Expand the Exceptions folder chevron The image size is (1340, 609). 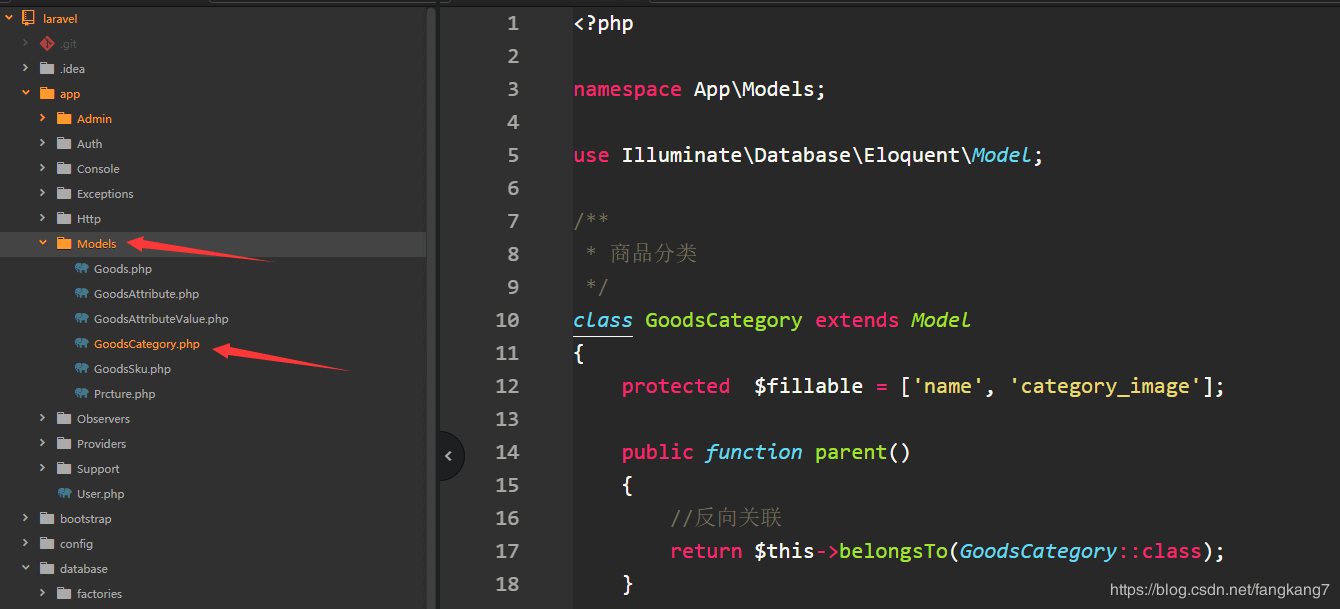coord(43,193)
